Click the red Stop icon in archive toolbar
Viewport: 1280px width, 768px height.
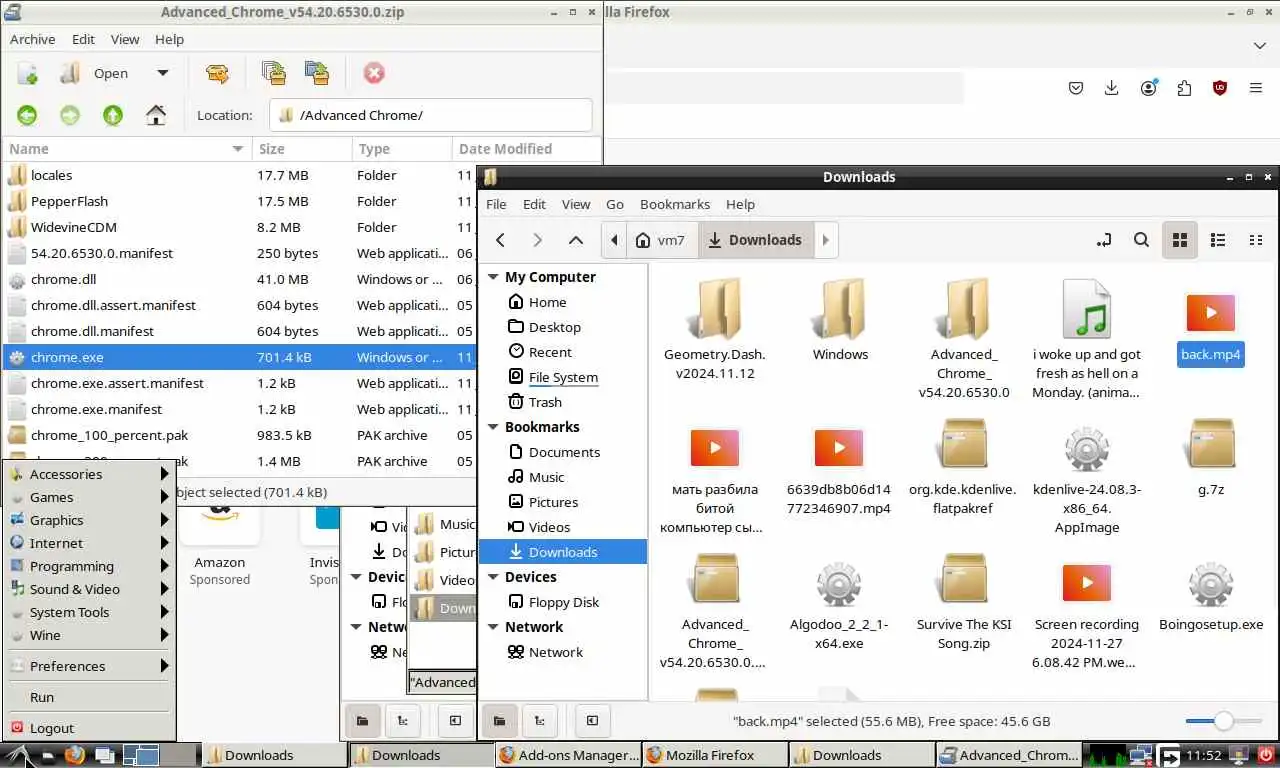coord(374,73)
